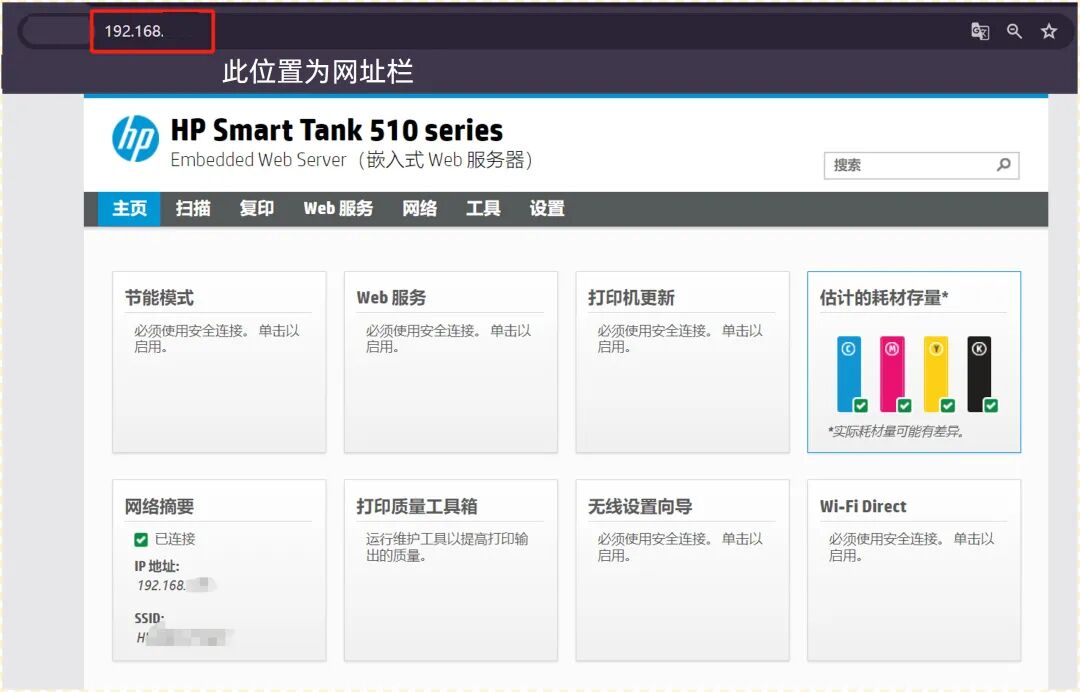The height and width of the screenshot is (692, 1080).
Task: Click the translate page icon in address bar
Action: point(979,31)
